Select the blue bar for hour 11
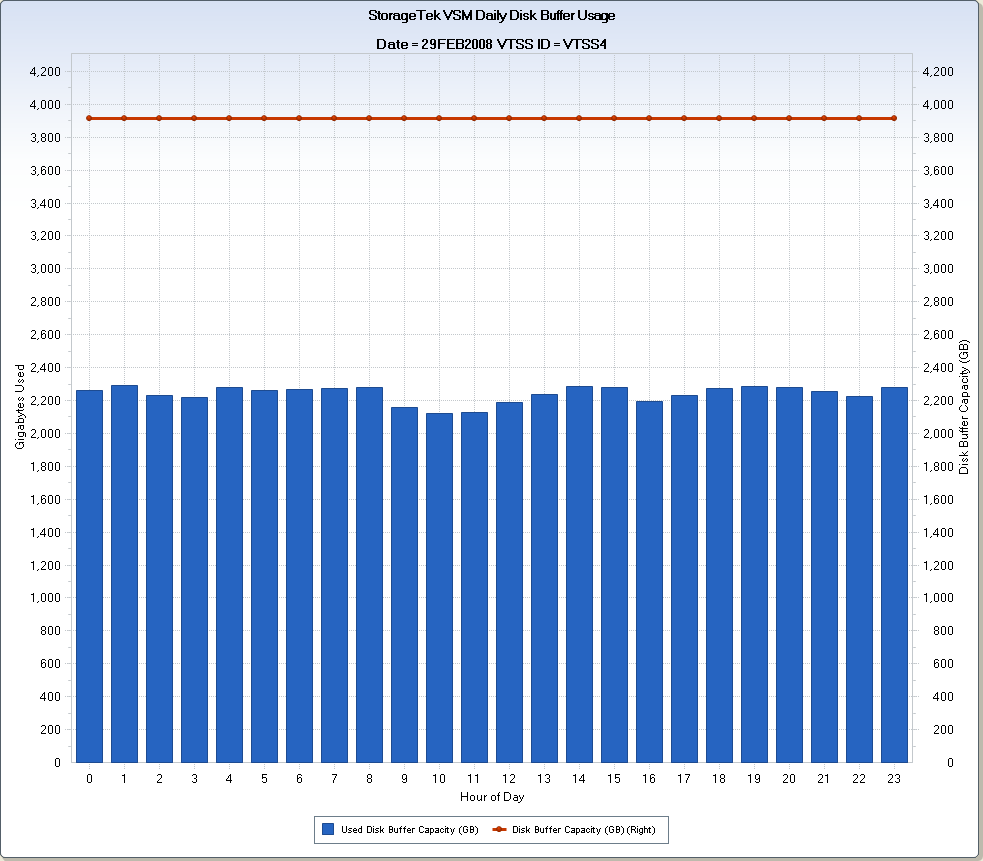This screenshot has width=983, height=861. (x=475, y=588)
